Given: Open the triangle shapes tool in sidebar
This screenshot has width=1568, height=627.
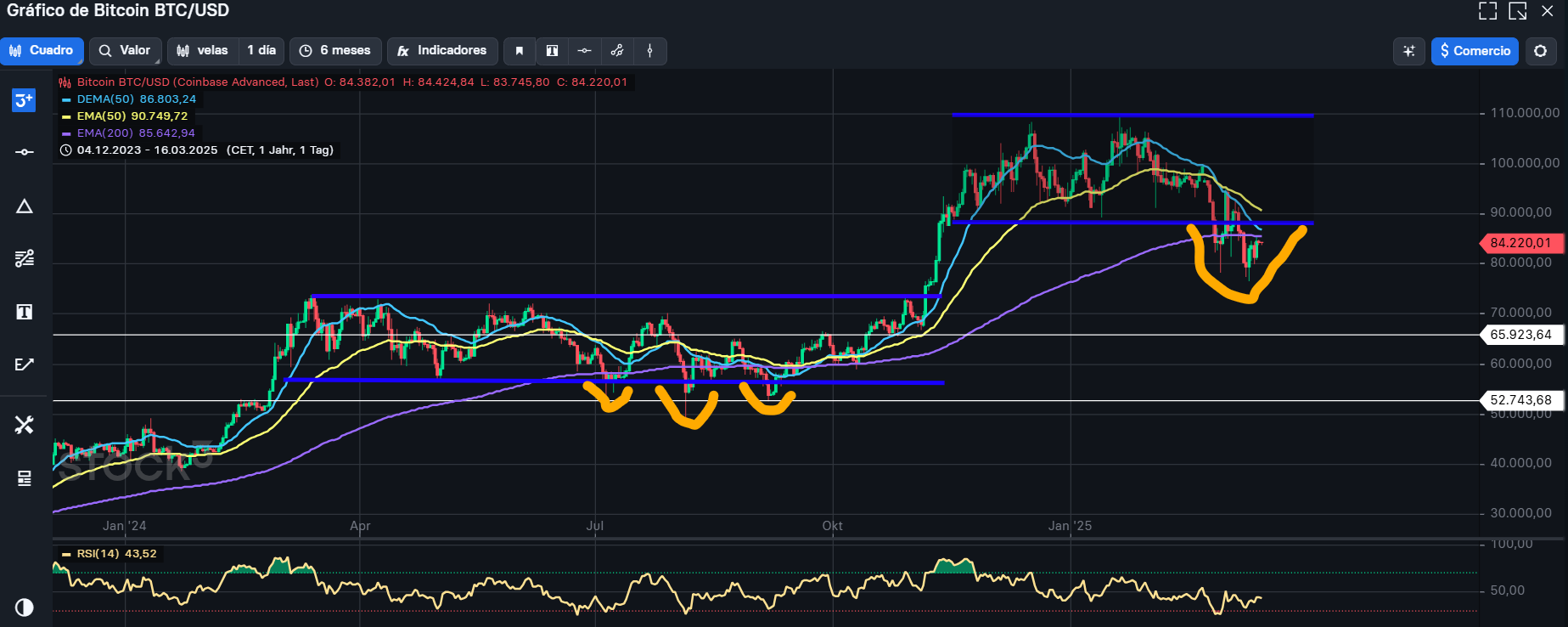Looking at the screenshot, I should 25,206.
